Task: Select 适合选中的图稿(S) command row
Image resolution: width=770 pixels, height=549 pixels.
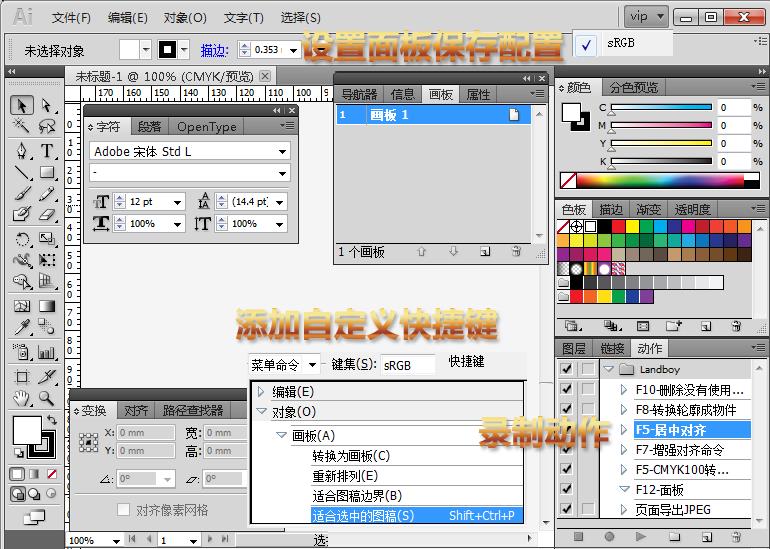Action: 416,516
